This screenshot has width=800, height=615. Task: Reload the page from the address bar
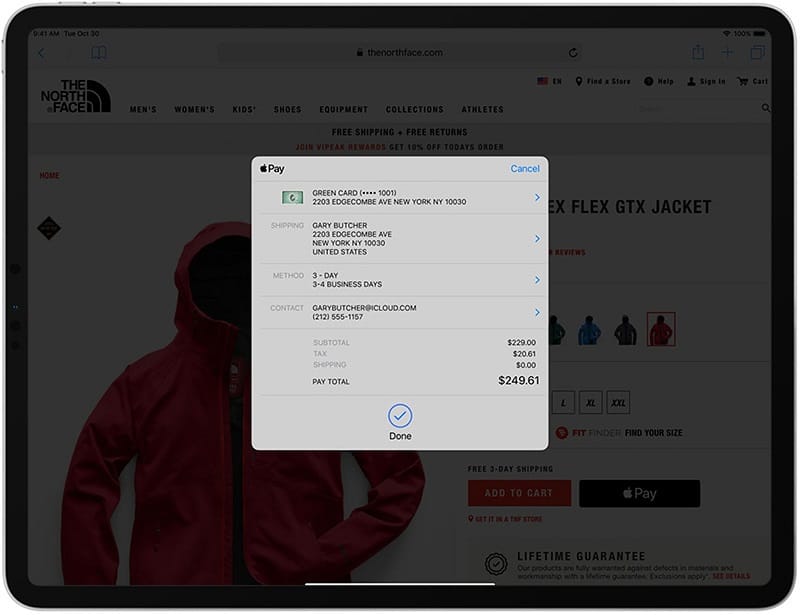point(573,53)
